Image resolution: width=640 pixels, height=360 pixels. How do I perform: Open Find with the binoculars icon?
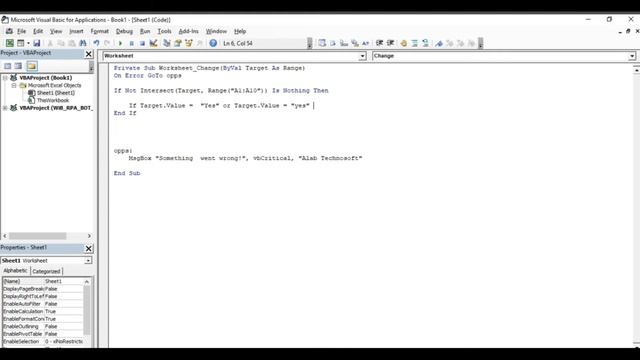coord(83,43)
